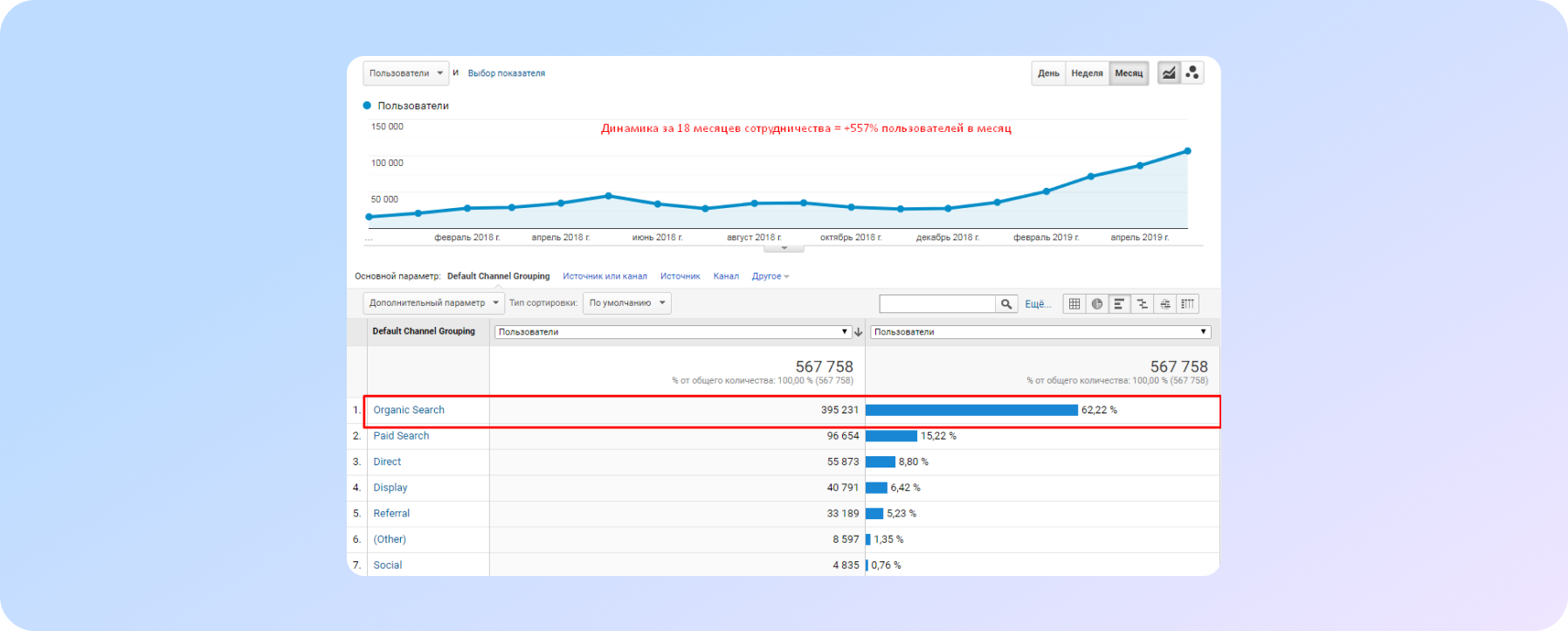
Task: Click the 150 000 axis value
Action: [387, 127]
